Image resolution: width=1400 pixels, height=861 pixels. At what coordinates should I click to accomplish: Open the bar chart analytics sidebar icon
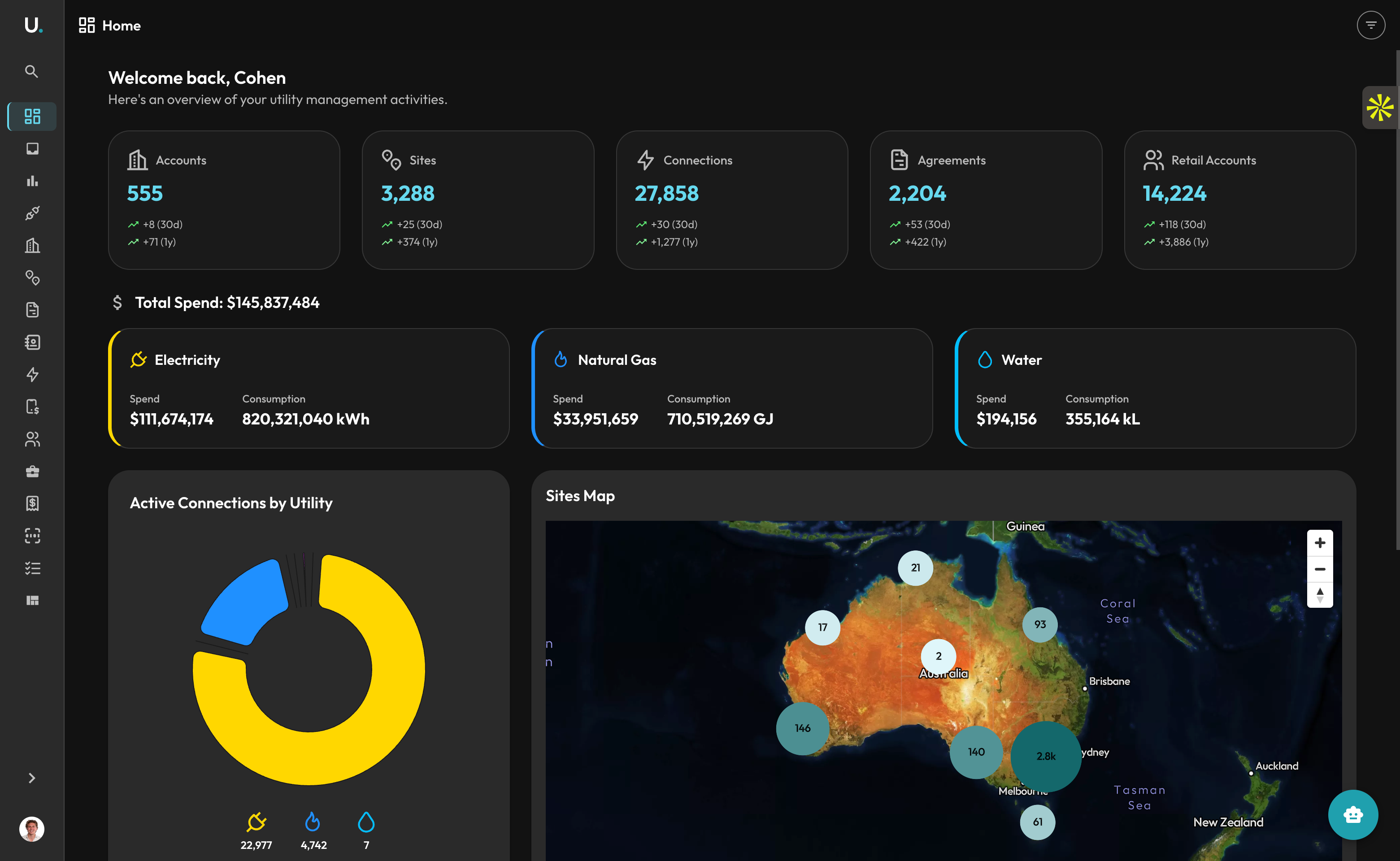32,181
